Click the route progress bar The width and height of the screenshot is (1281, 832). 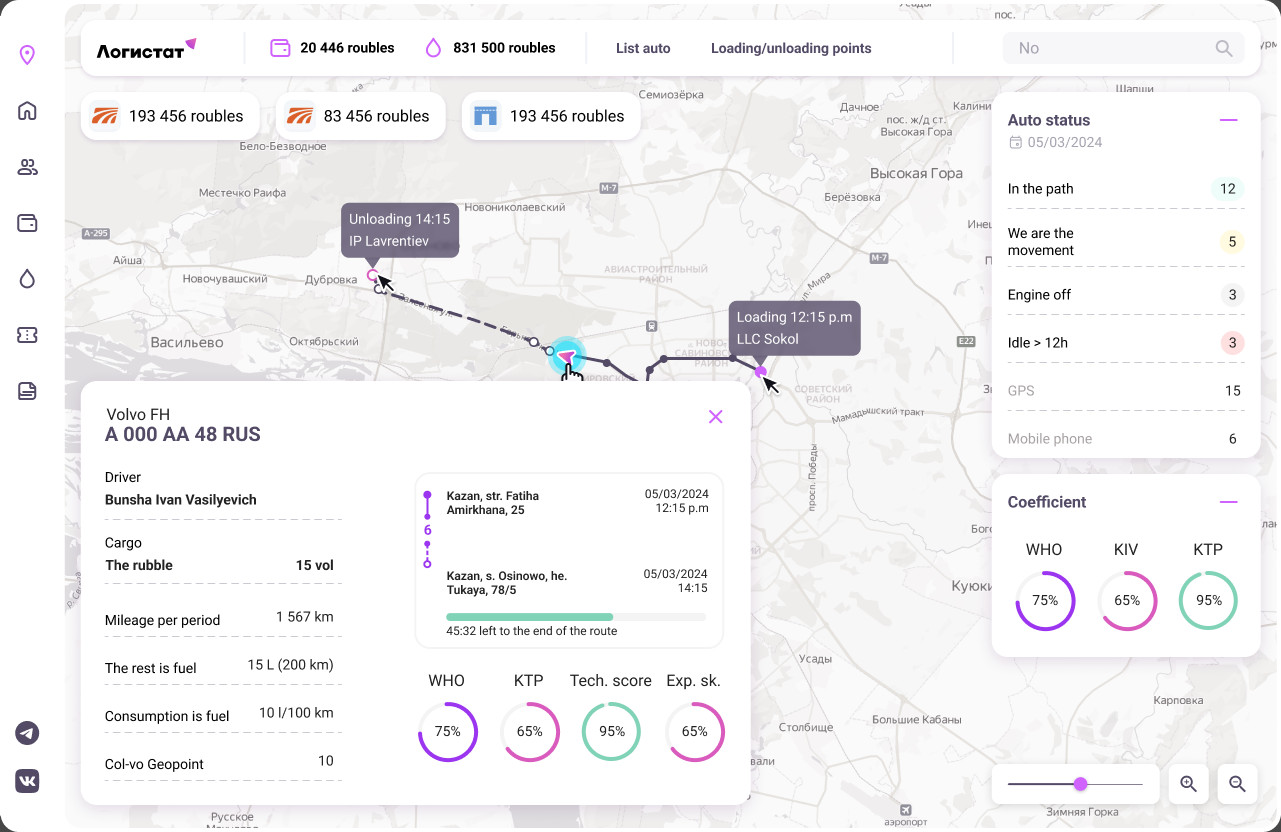[x=576, y=617]
